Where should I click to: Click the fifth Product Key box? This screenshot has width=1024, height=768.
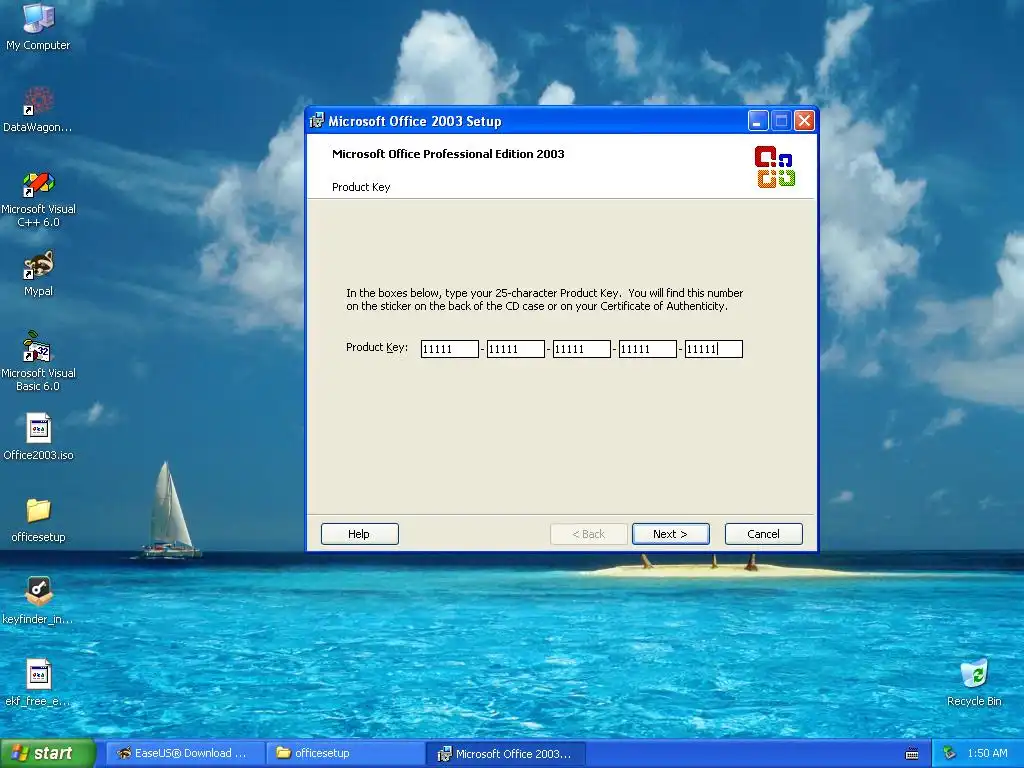pos(713,349)
